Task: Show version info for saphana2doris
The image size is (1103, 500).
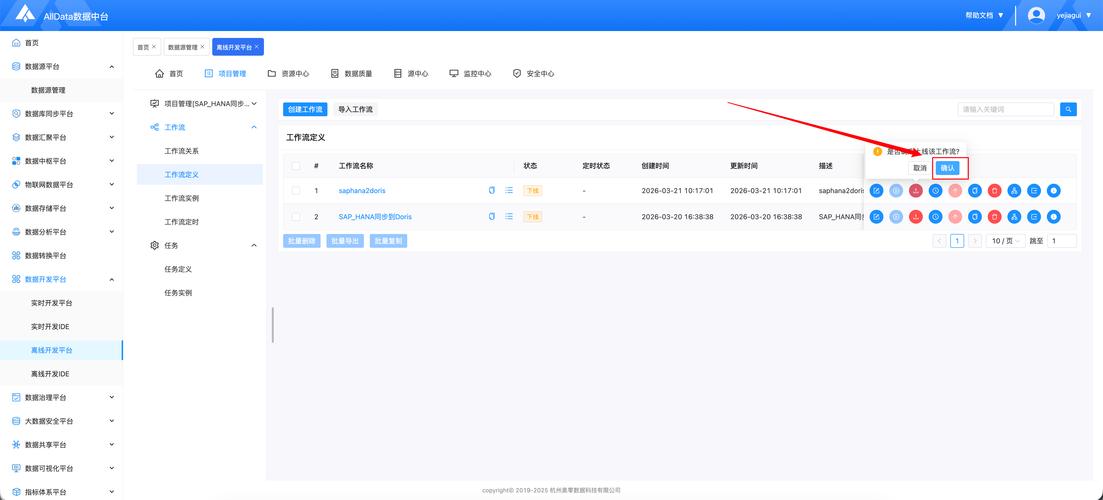Action: point(1054,191)
